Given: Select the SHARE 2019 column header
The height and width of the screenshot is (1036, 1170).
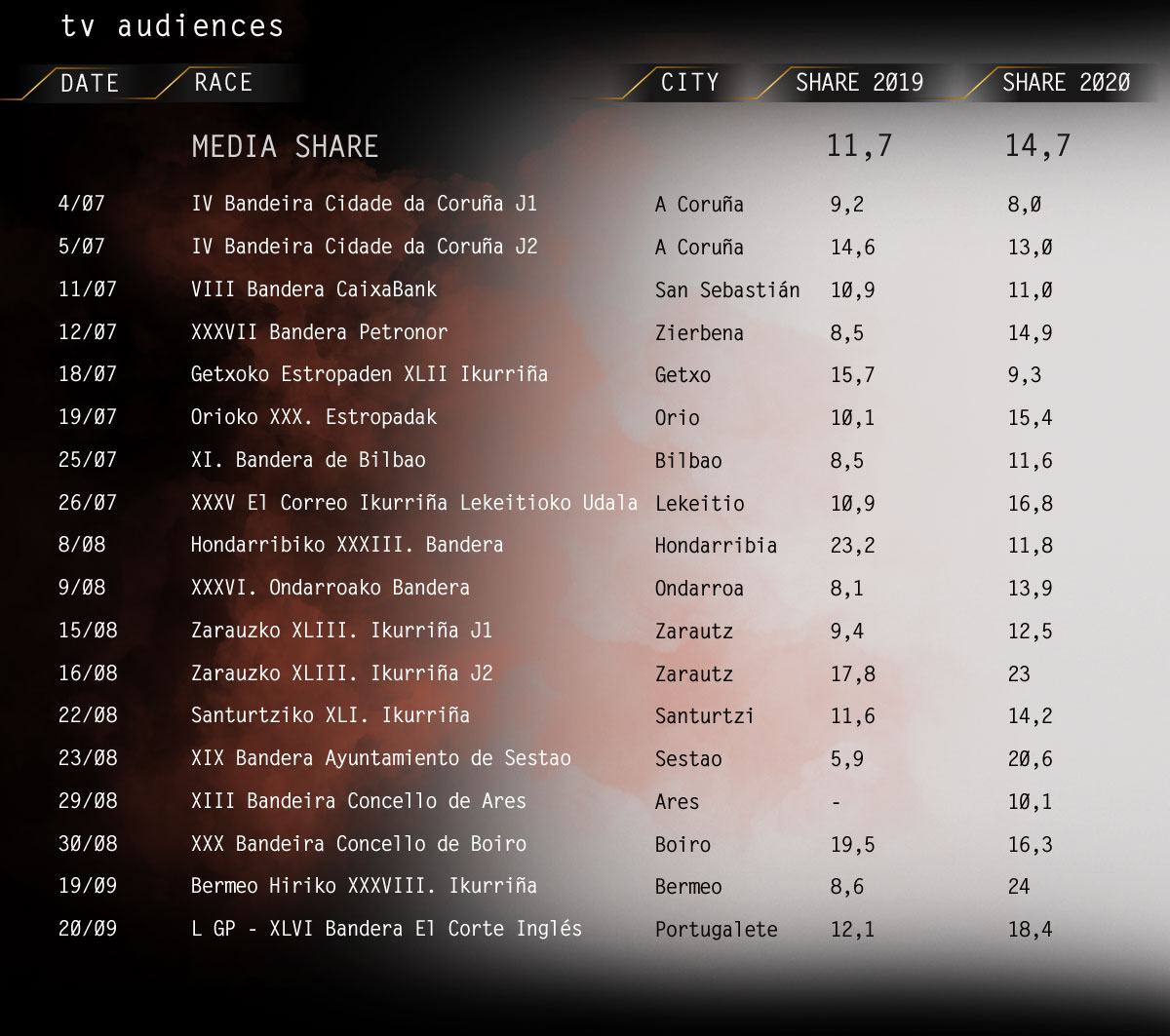Looking at the screenshot, I should pos(859,83).
